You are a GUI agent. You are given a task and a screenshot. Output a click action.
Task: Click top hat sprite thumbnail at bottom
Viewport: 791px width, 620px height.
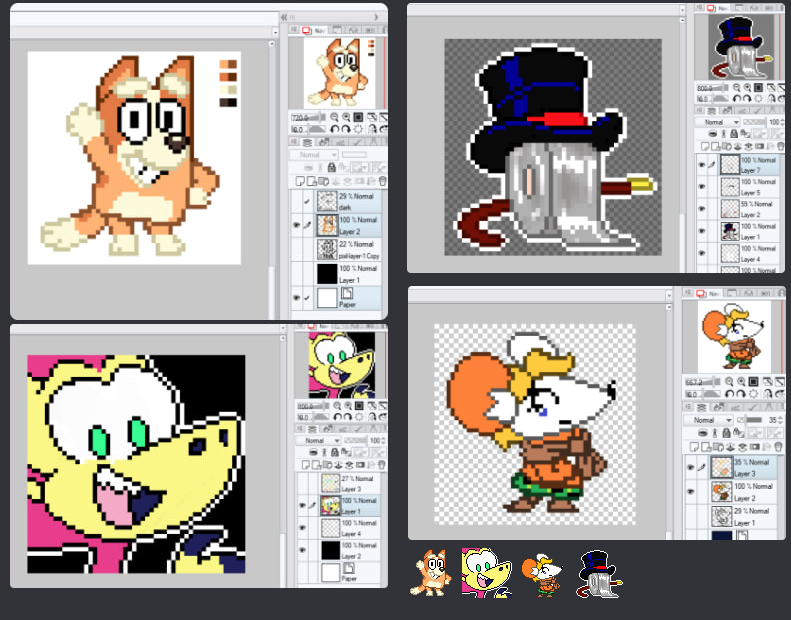(x=599, y=574)
